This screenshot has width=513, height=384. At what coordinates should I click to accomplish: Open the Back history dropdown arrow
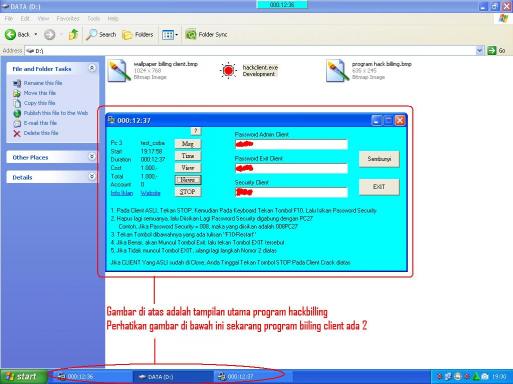click(x=36, y=34)
